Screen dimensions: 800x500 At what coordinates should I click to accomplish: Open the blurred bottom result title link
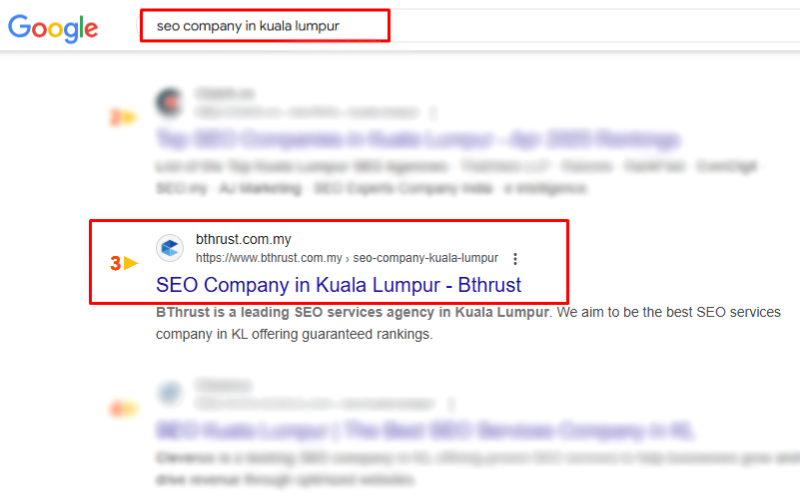pyautogui.click(x=426, y=431)
